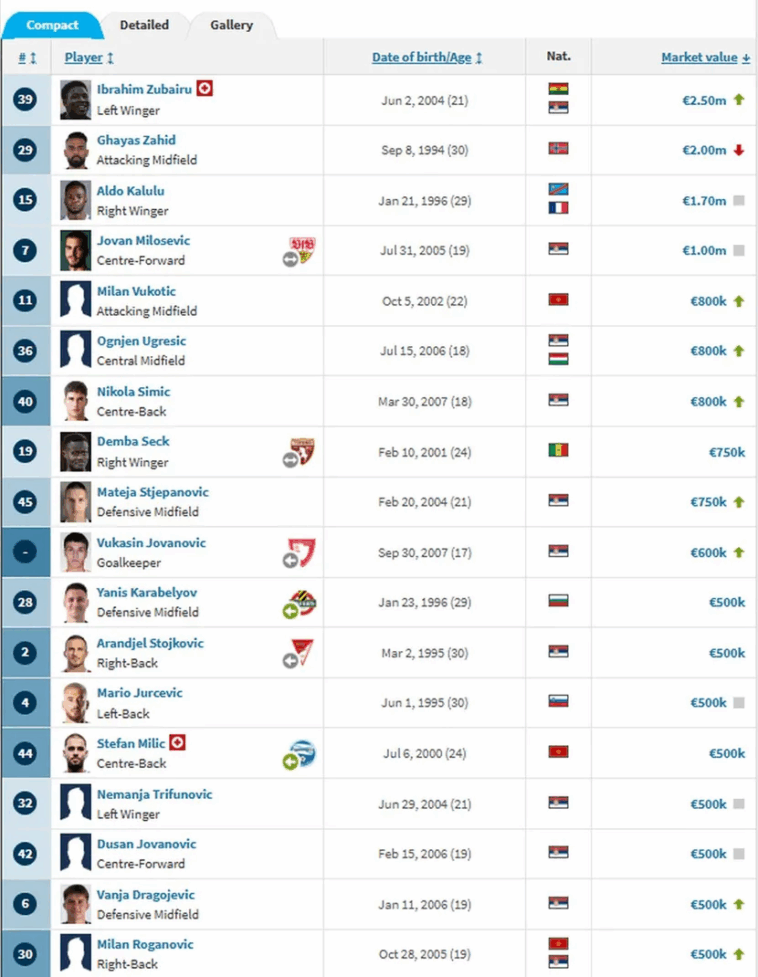The width and height of the screenshot is (758, 977).
Task: Click the Norway flag in Ghayas Zahid's row
Action: 558,149
